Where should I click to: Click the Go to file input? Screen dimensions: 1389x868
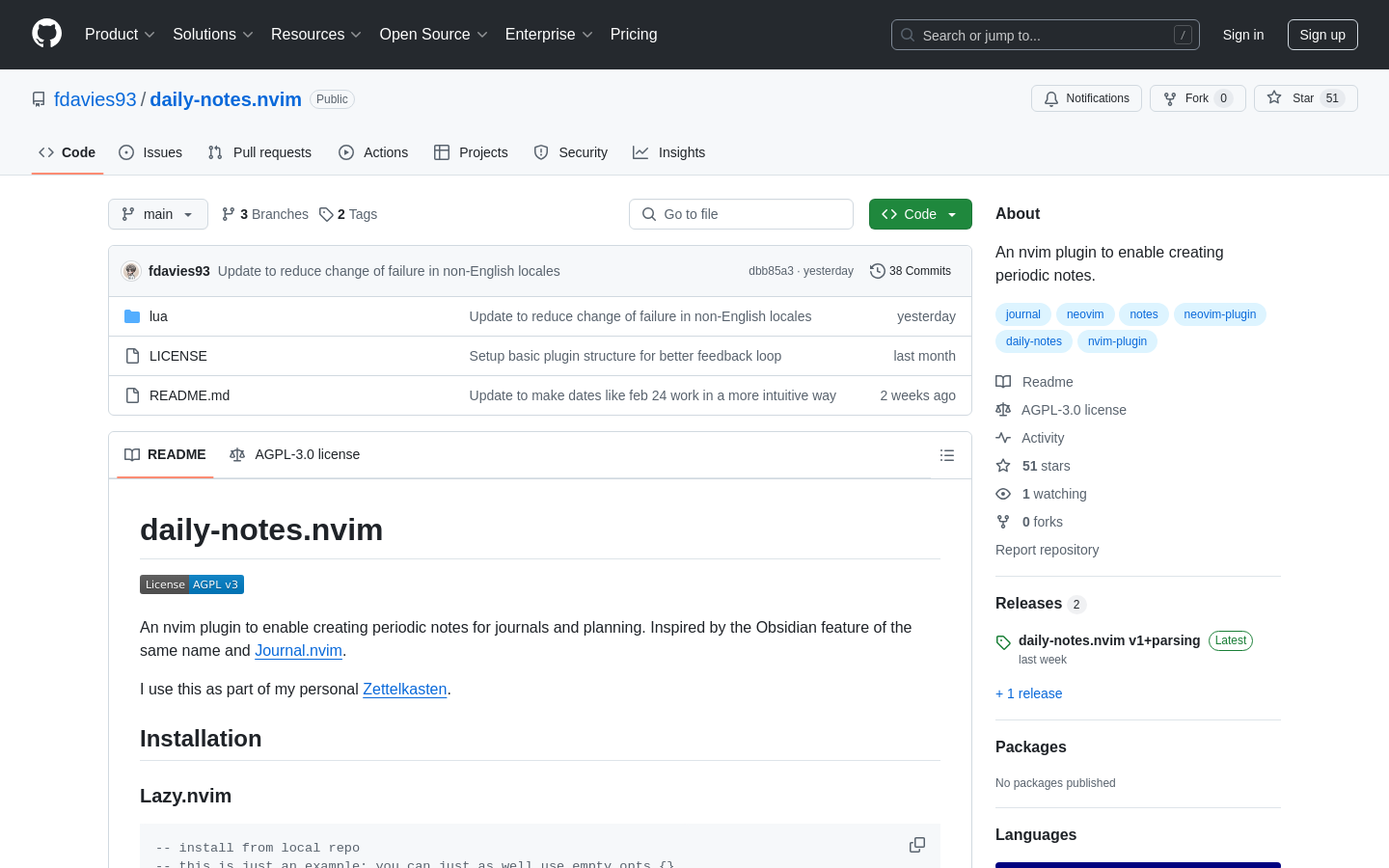(x=741, y=214)
